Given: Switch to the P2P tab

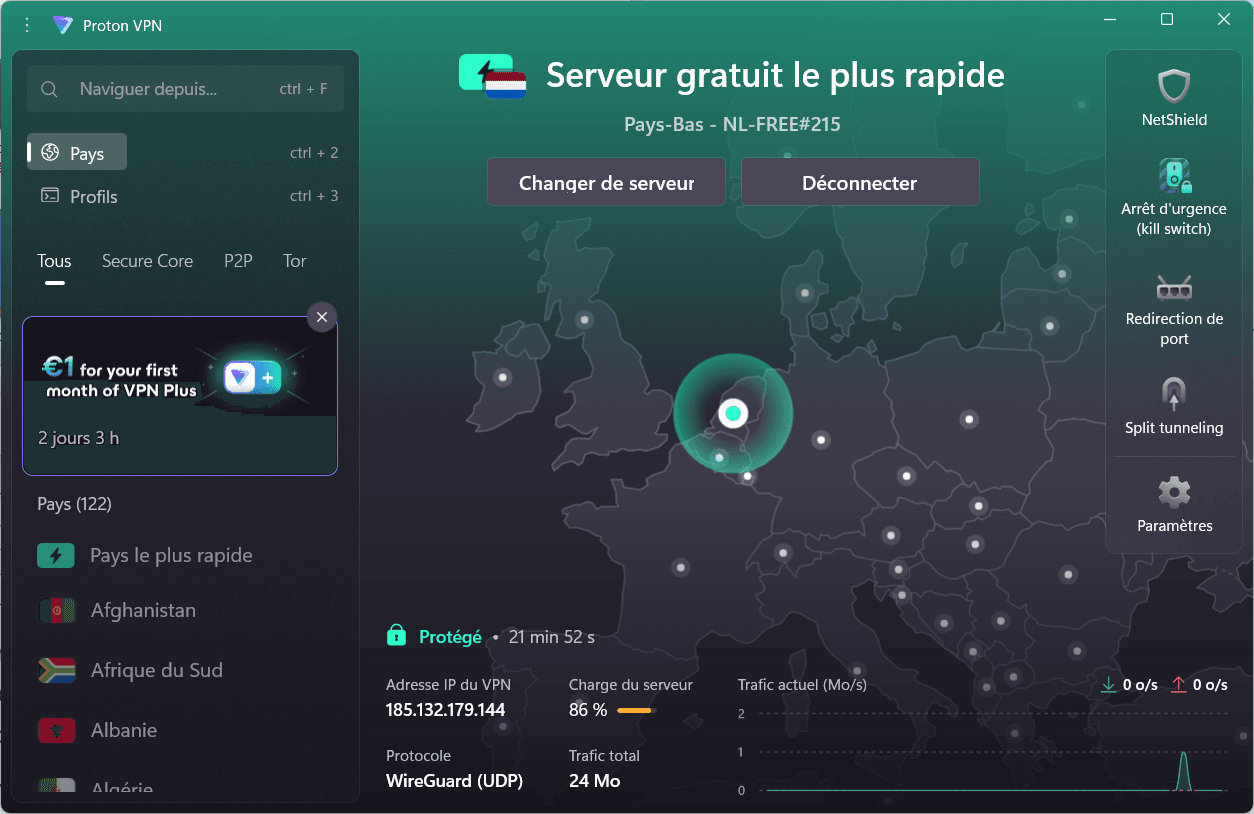Looking at the screenshot, I should [x=238, y=261].
